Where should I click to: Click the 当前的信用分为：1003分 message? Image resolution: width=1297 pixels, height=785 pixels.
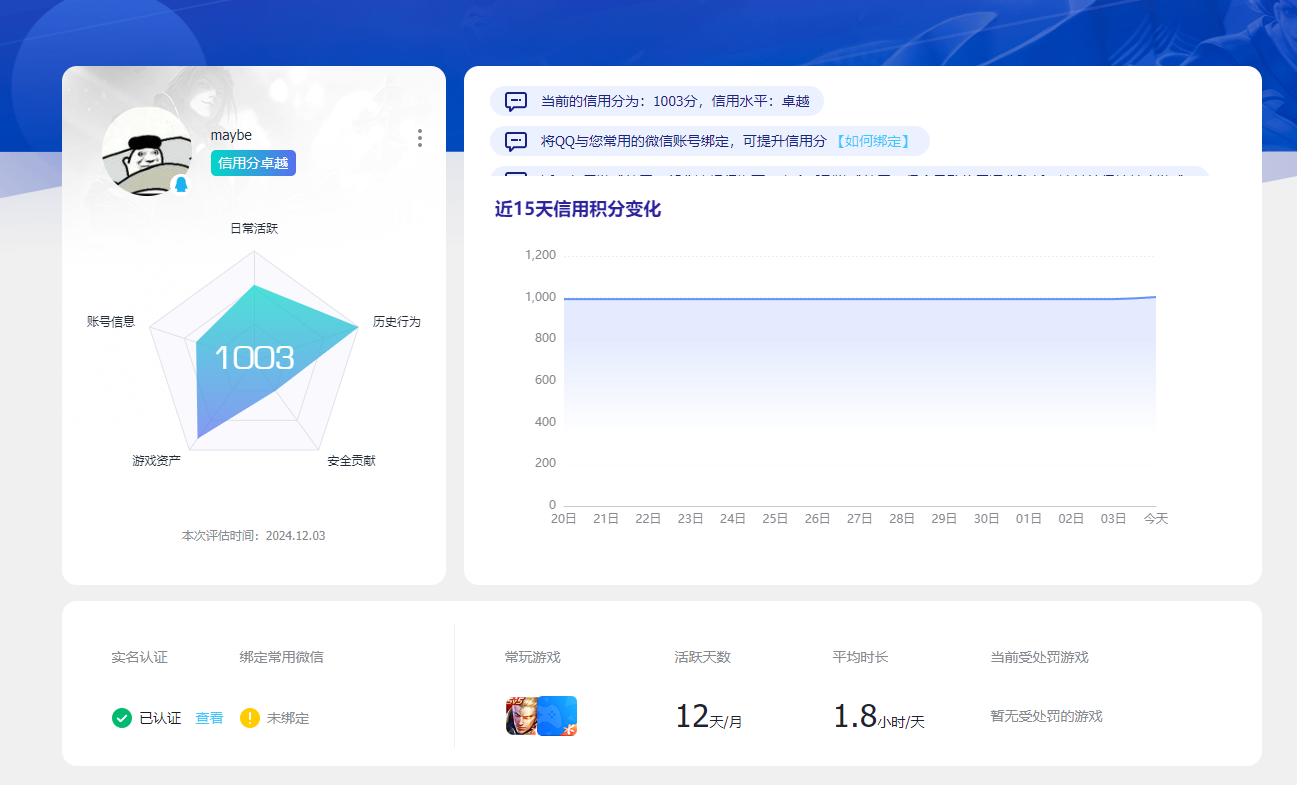(657, 101)
